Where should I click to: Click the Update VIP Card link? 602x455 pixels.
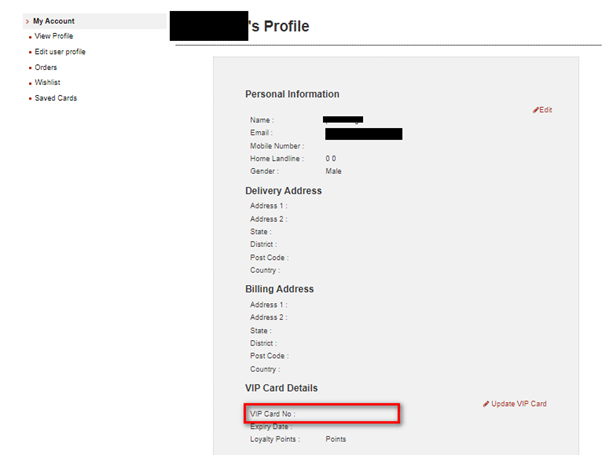click(519, 404)
